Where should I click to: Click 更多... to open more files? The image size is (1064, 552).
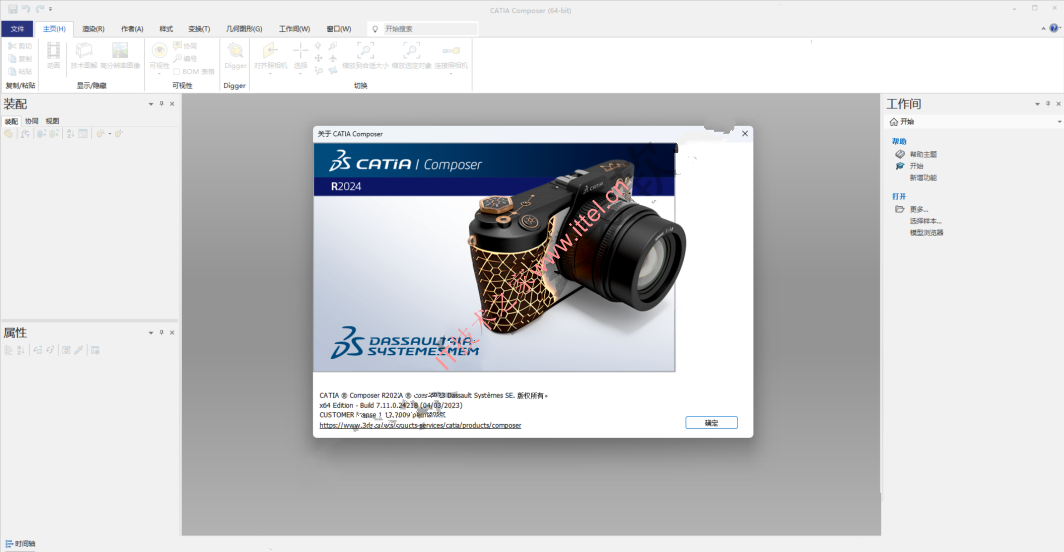pyautogui.click(x=919, y=209)
